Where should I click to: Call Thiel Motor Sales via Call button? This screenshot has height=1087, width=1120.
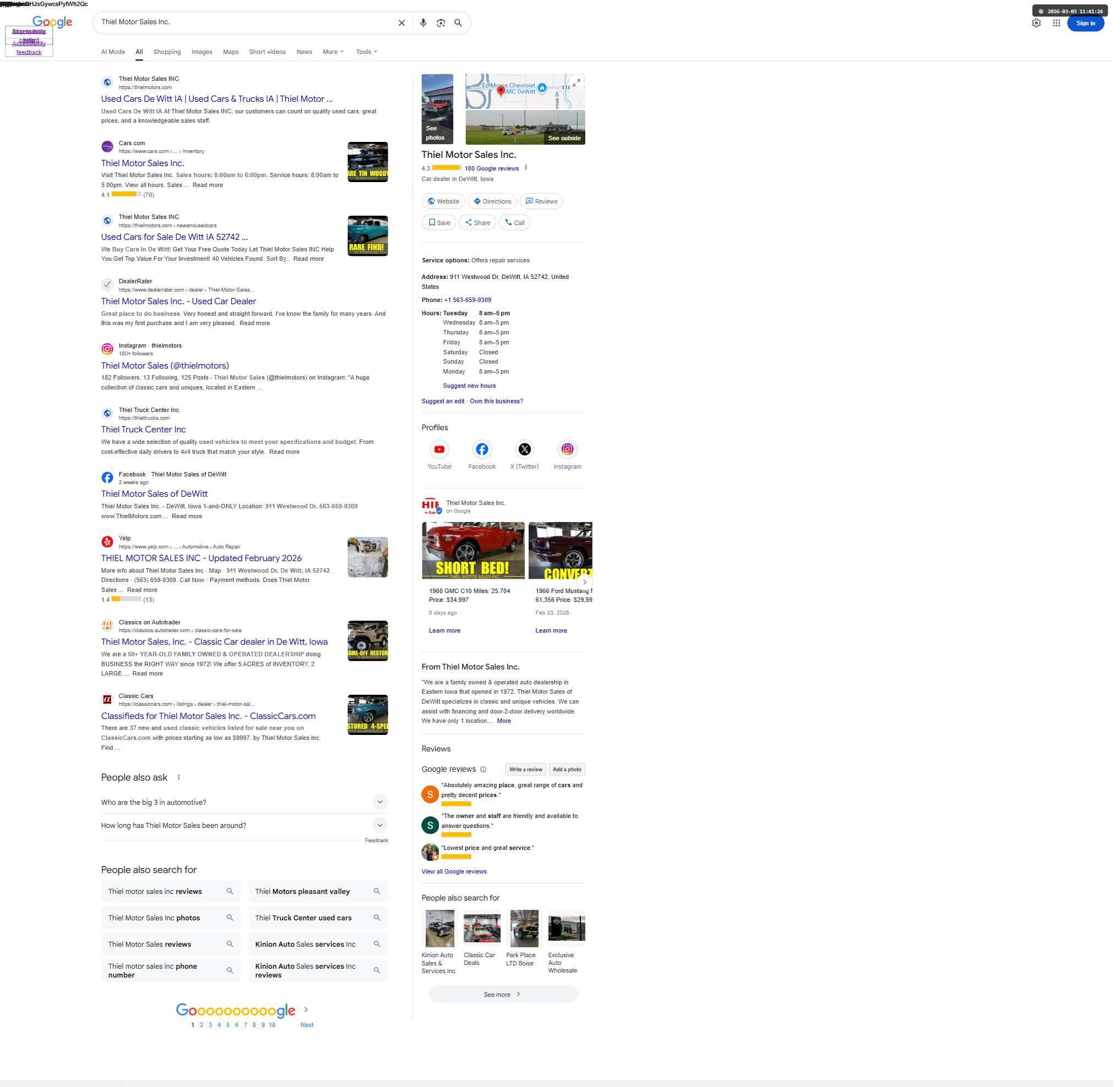point(514,222)
